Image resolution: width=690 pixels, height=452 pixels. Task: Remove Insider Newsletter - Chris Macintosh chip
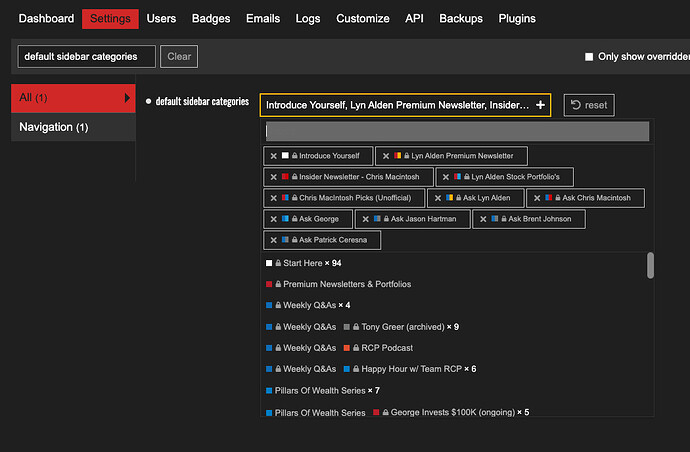pyautogui.click(x=274, y=177)
